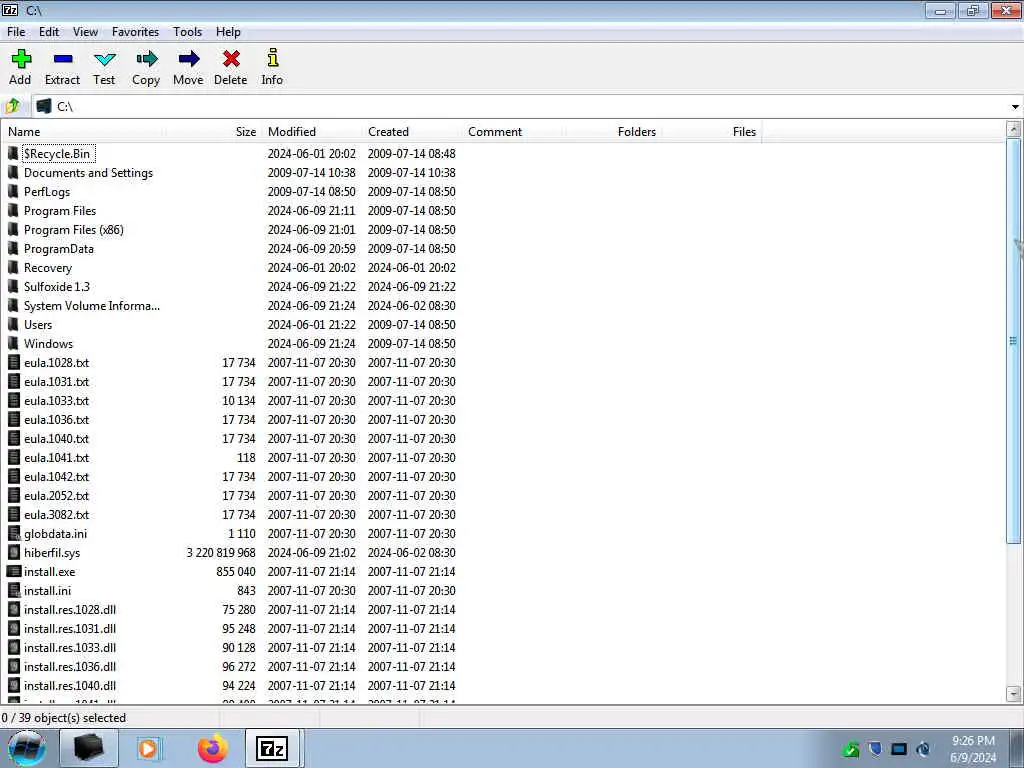1024x768 pixels.
Task: Select the install.res.1033.dll file icon
Action: [x=14, y=647]
